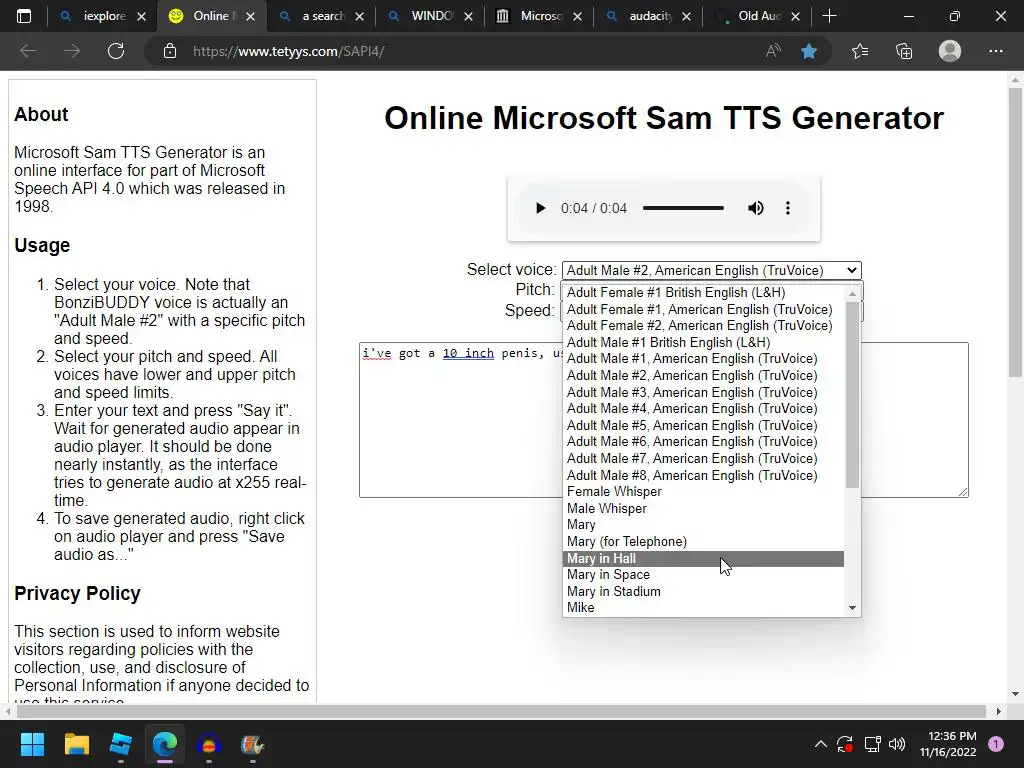
Task: Open the taskbar clock and date
Action: pyautogui.click(x=948, y=744)
